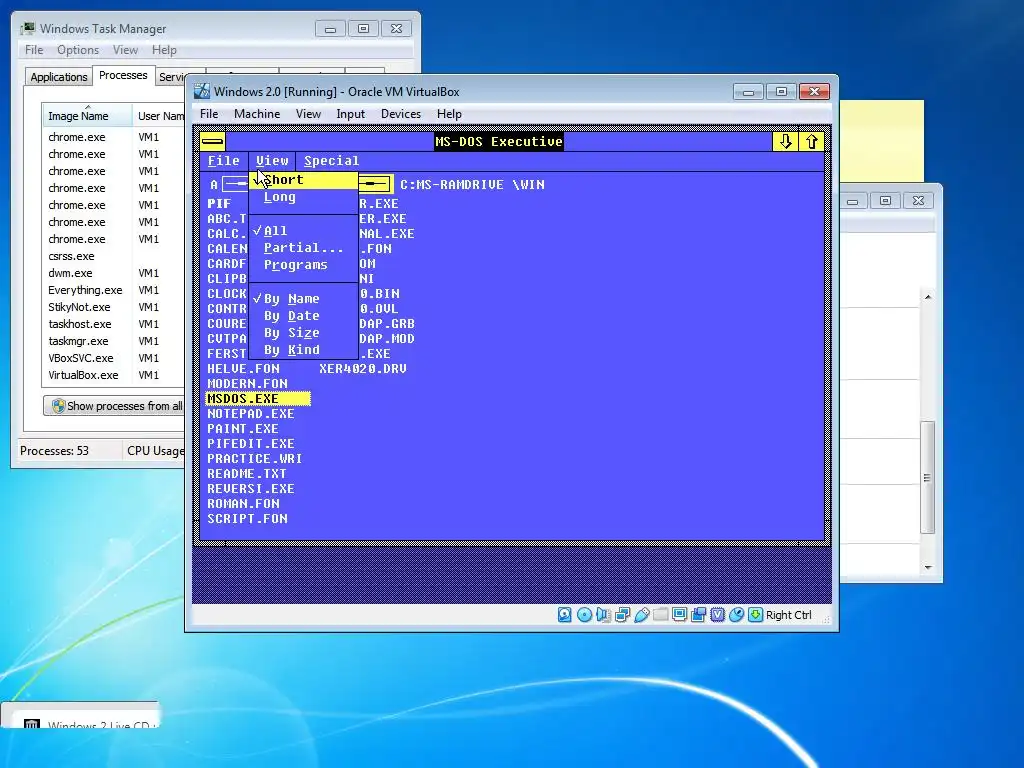The width and height of the screenshot is (1024, 768).
Task: Select PRACTICE.WRI file entry
Action: (x=255, y=458)
